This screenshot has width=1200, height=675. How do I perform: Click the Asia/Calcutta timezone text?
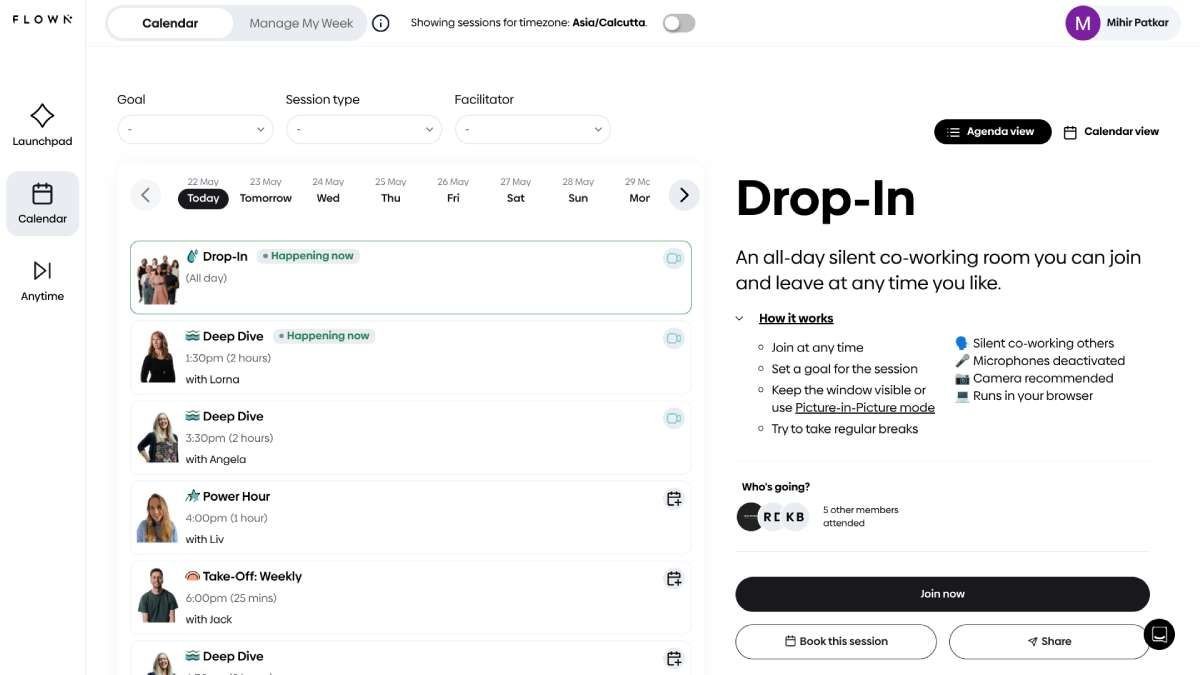(x=609, y=23)
